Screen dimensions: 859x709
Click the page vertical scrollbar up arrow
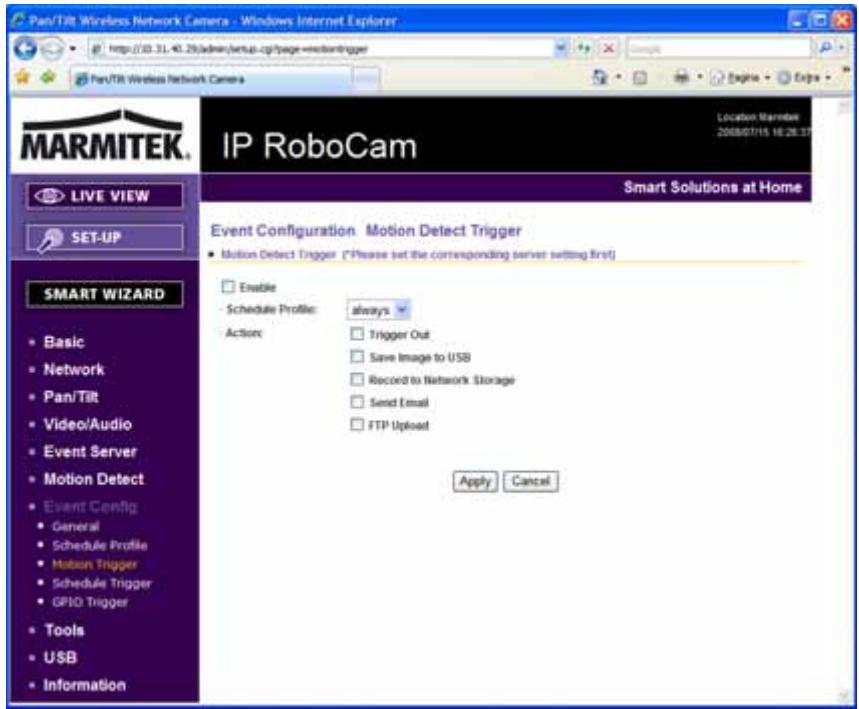(844, 107)
